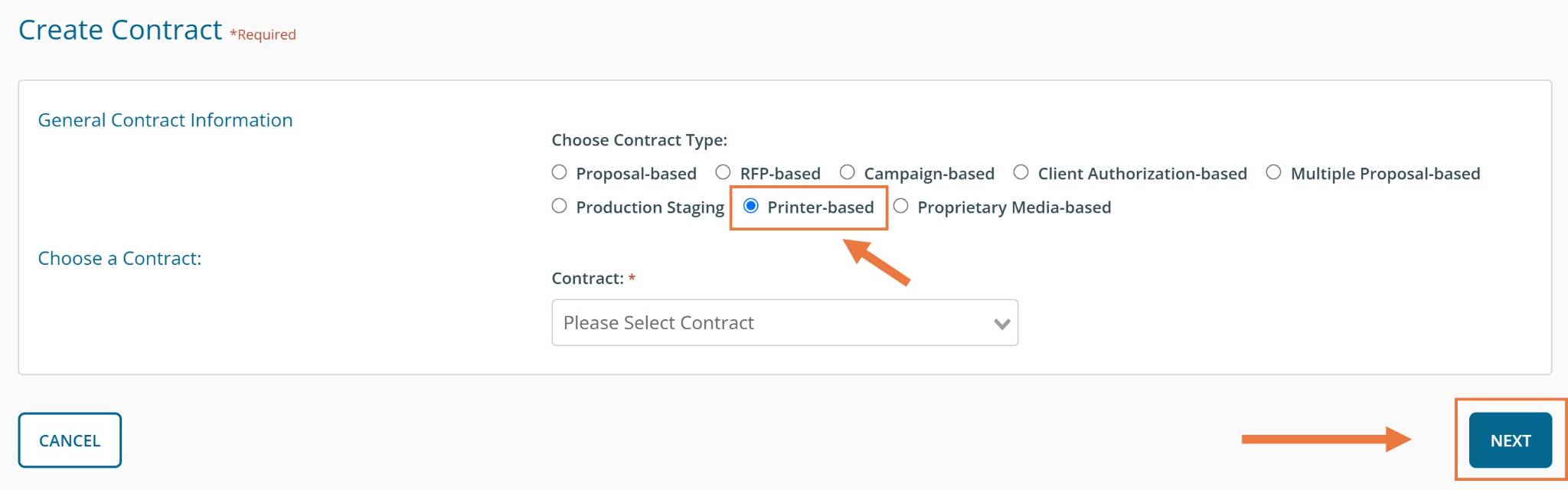Choose the RFP-based radio option

click(723, 172)
